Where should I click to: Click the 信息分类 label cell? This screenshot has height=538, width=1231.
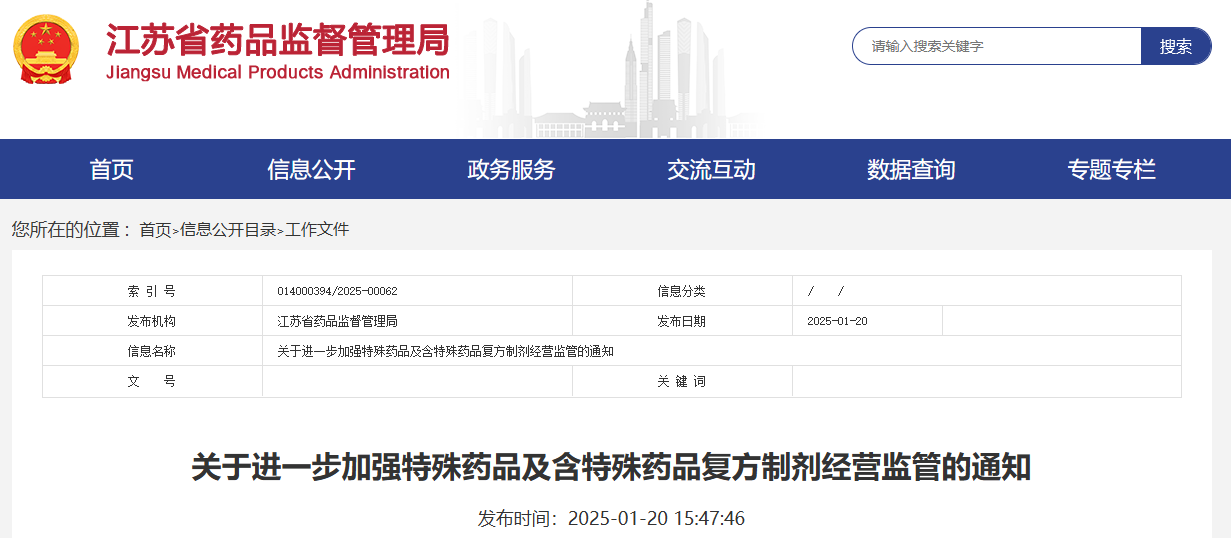click(x=682, y=291)
